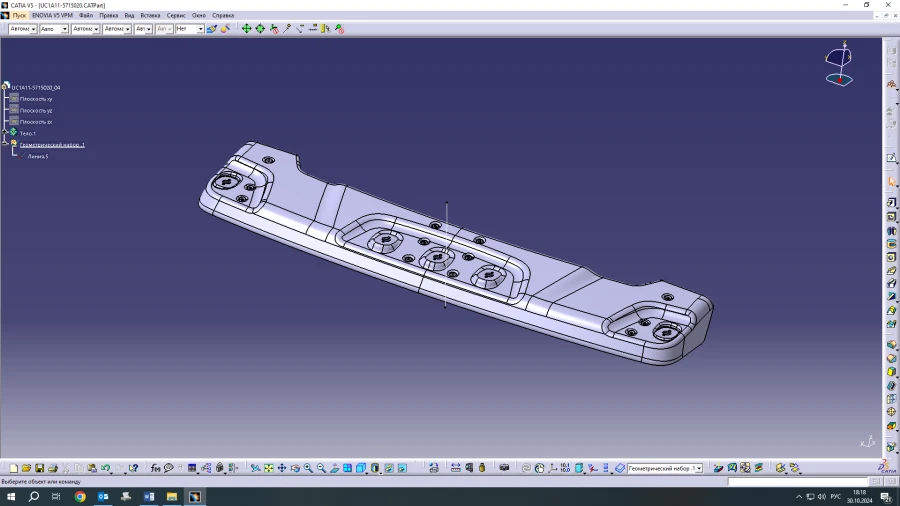Click the Zoom In magnifier icon
The width and height of the screenshot is (900, 506).
308,468
